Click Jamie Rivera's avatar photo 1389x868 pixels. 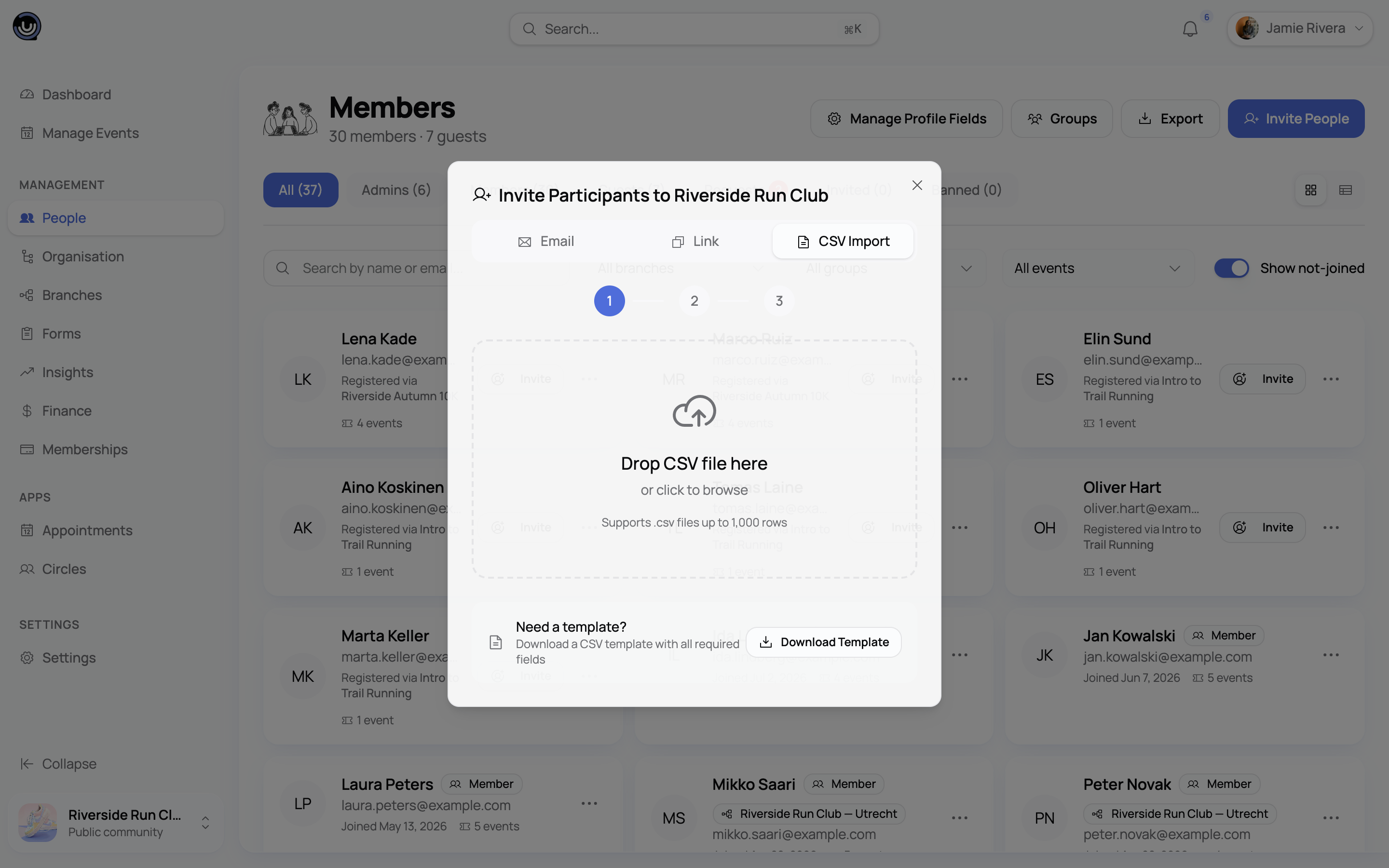(1247, 28)
